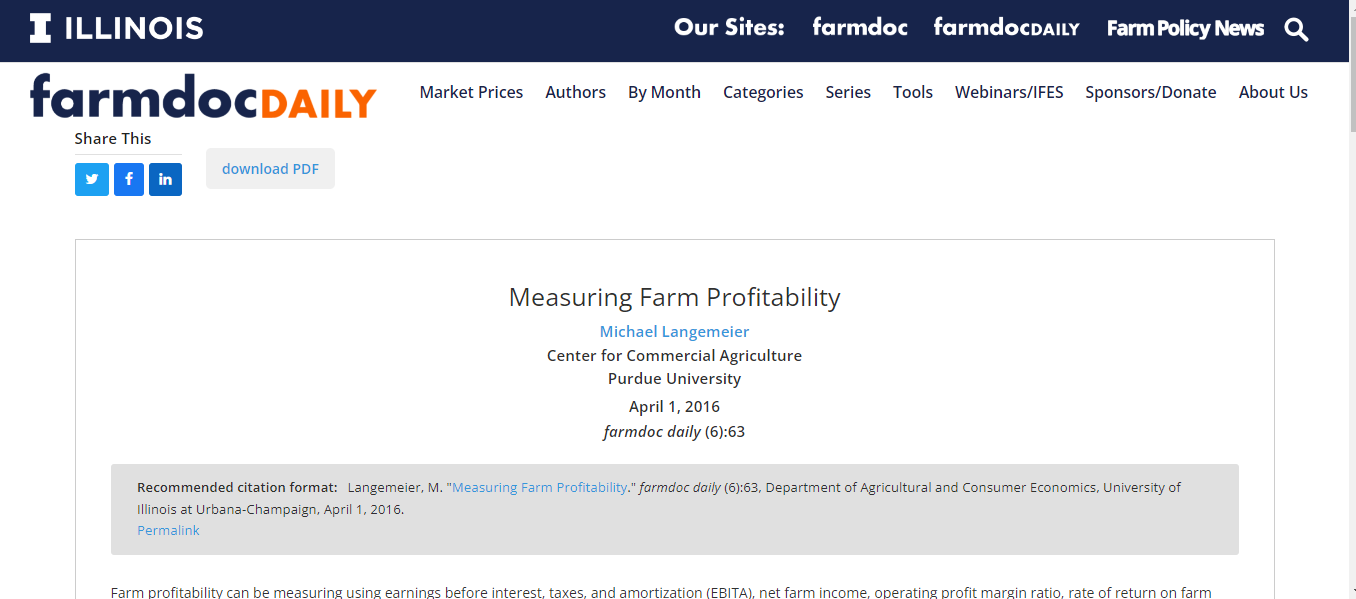
Task: Open the Authors menu item
Action: [x=575, y=92]
